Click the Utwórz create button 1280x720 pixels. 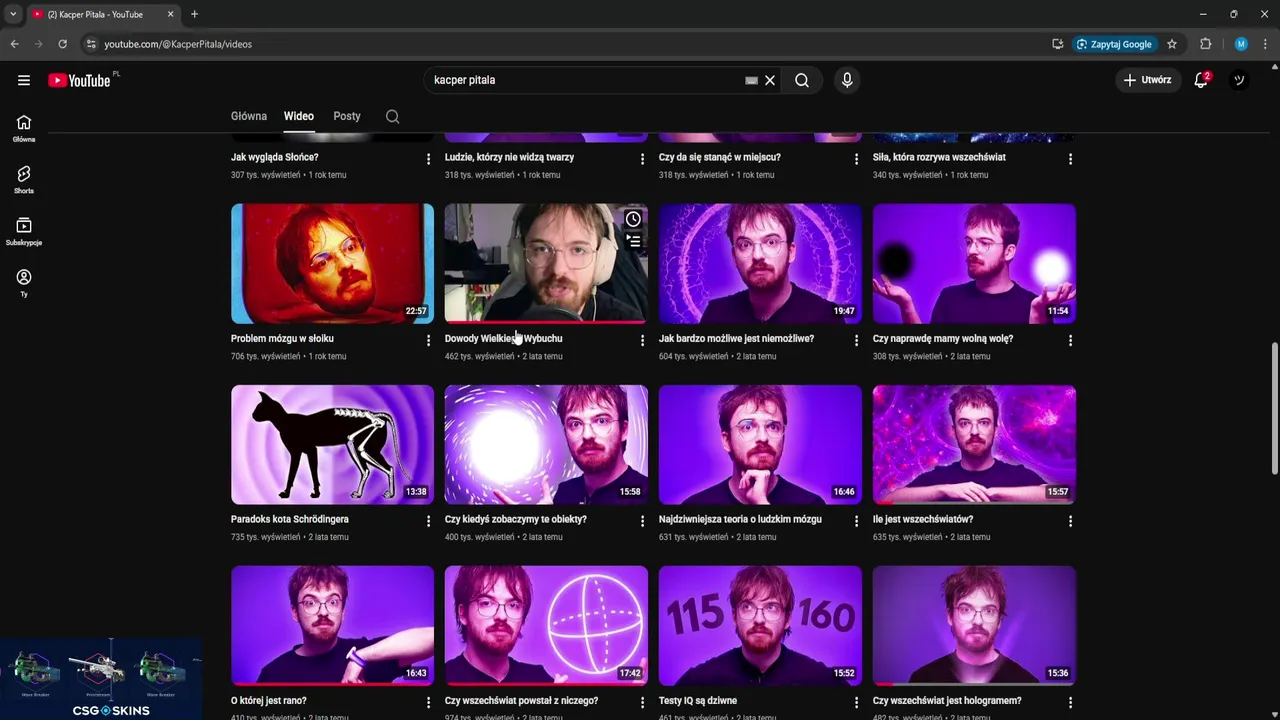pos(1147,80)
